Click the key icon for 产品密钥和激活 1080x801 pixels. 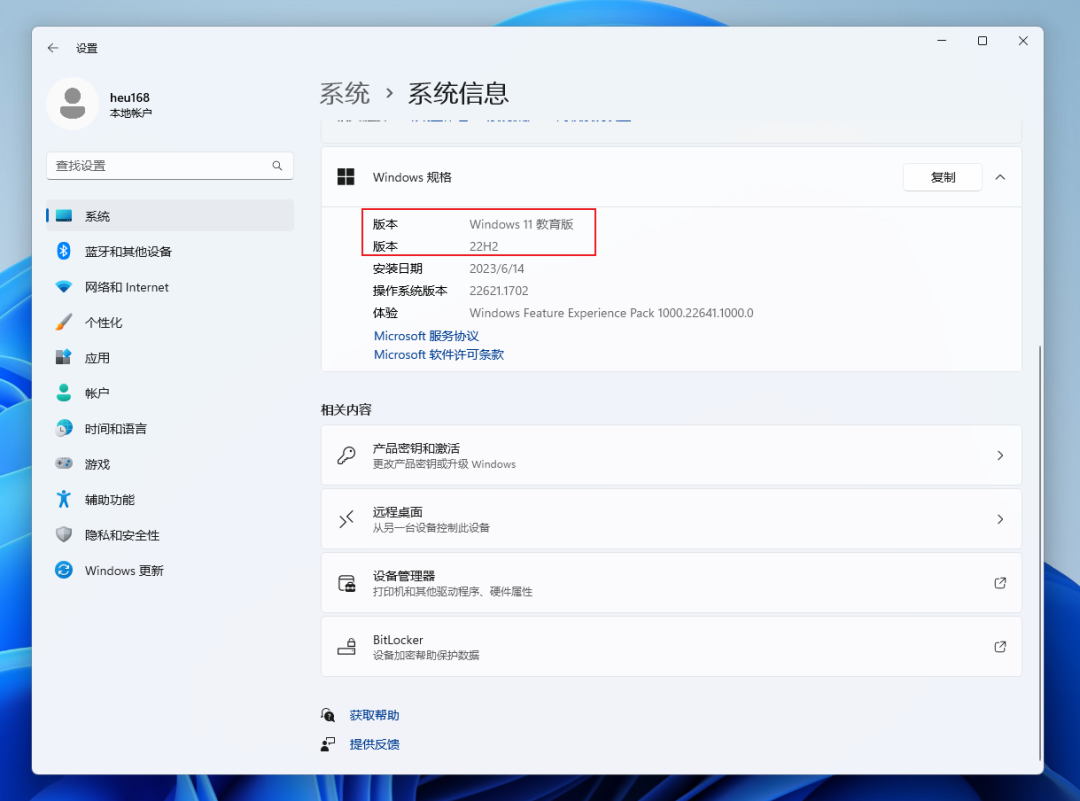(x=346, y=455)
